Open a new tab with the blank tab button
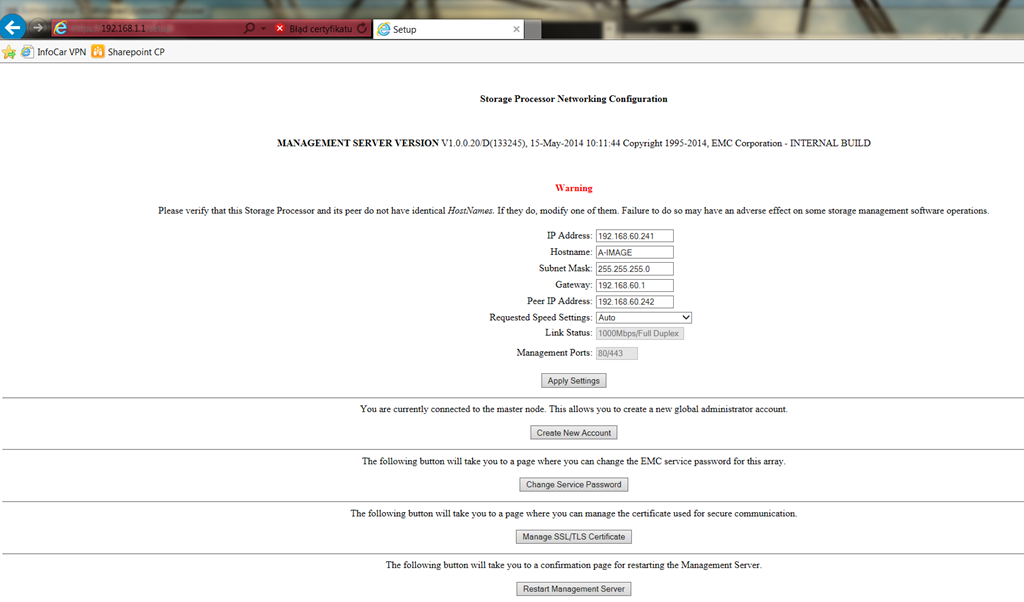 coord(533,29)
